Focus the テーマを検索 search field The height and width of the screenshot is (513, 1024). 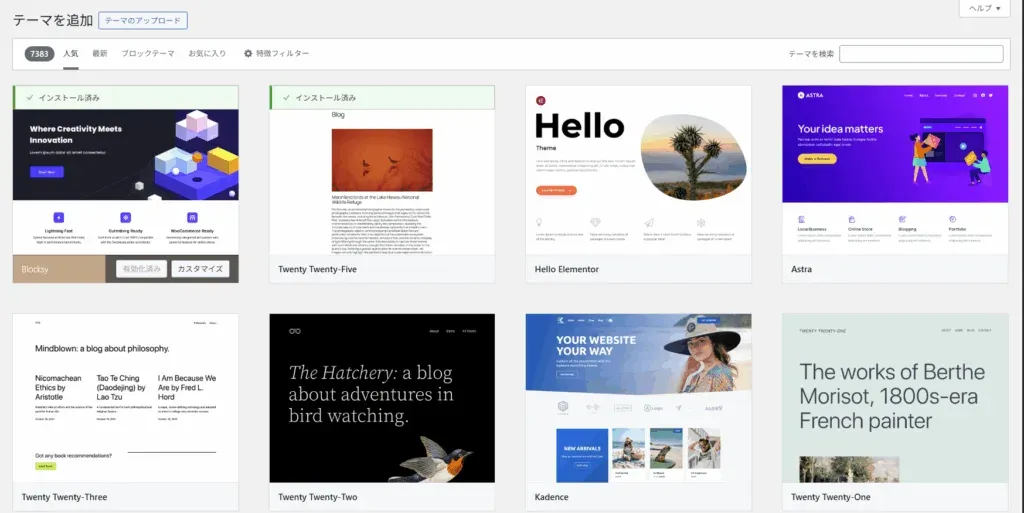[921, 54]
